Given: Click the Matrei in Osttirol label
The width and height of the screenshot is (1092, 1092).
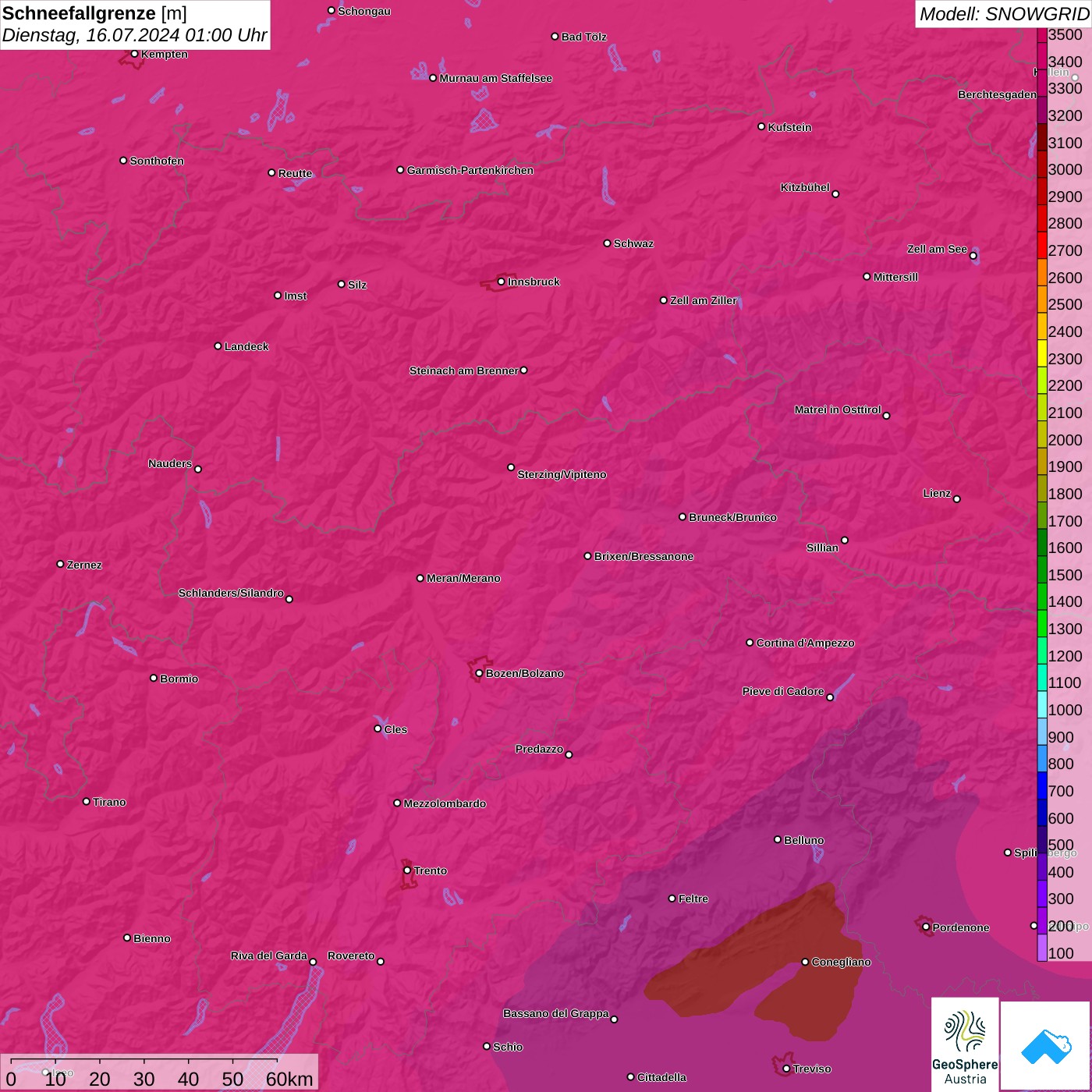Looking at the screenshot, I should point(838,409).
